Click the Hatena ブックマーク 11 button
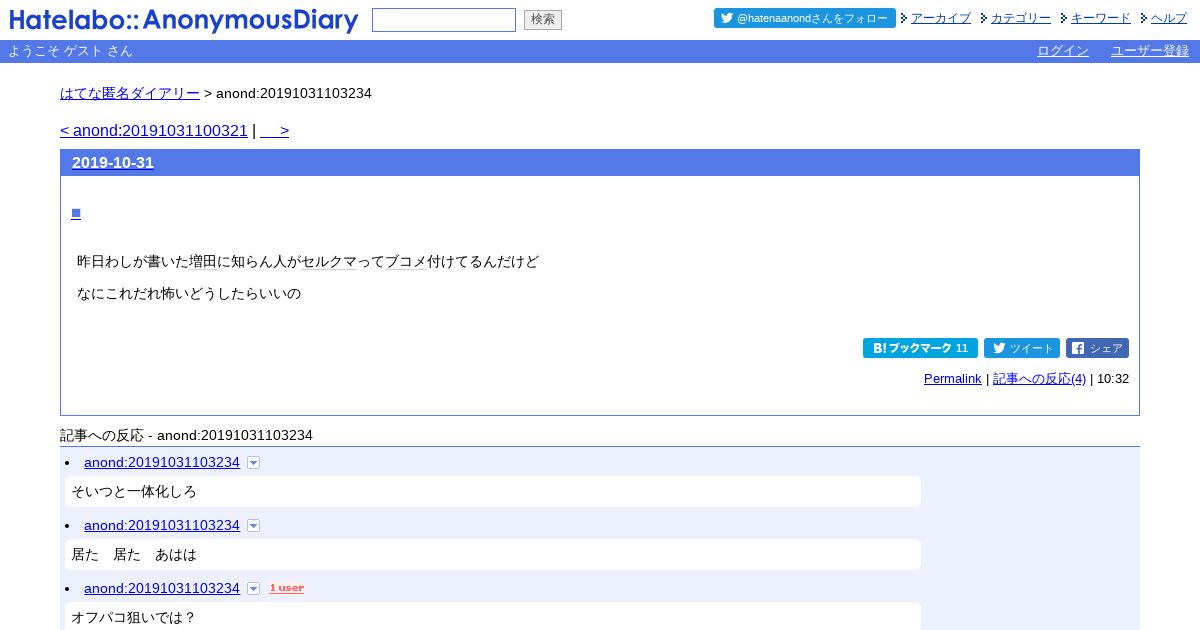The width and height of the screenshot is (1200, 630). (x=920, y=348)
